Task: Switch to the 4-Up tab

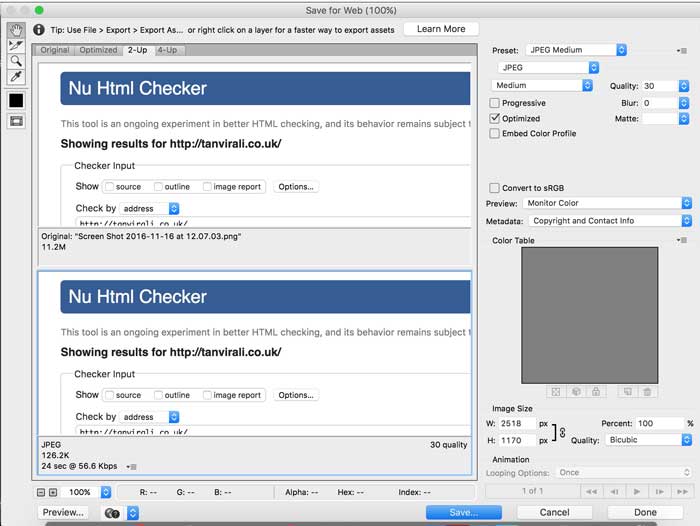Action: 167,50
